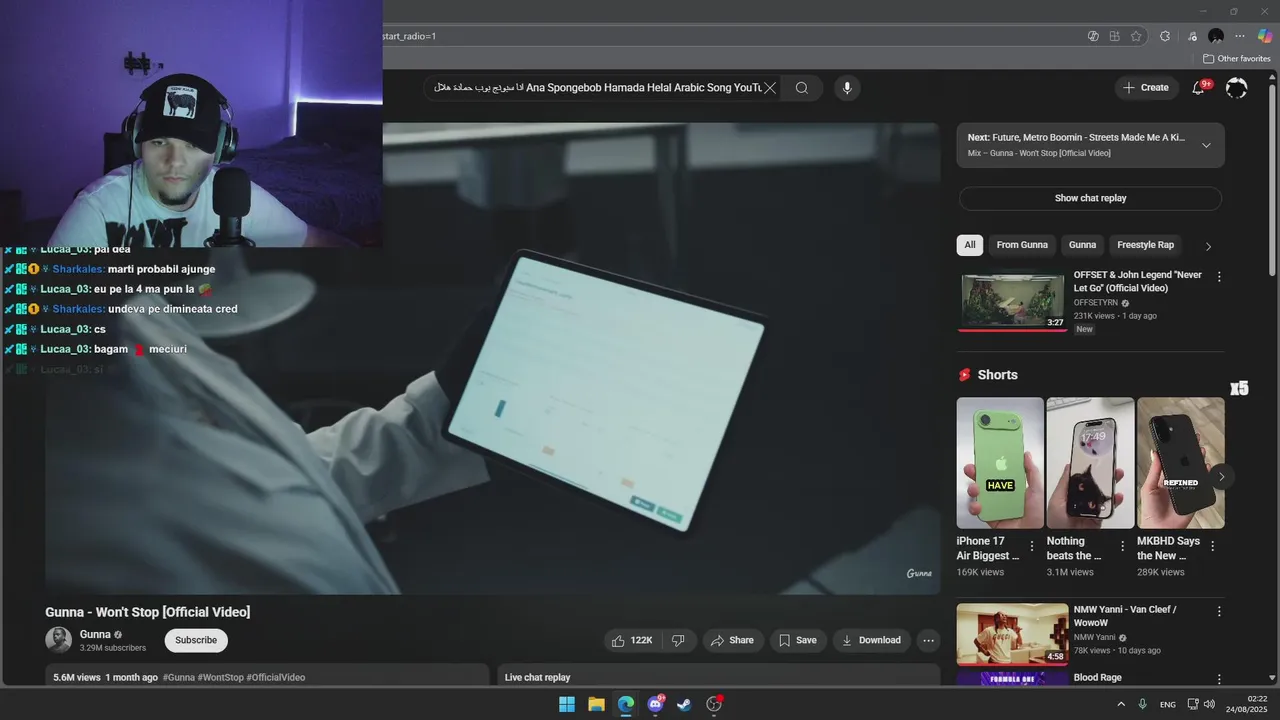Select the From Gunna filter chip
This screenshot has width=1280, height=720.
click(x=1022, y=245)
